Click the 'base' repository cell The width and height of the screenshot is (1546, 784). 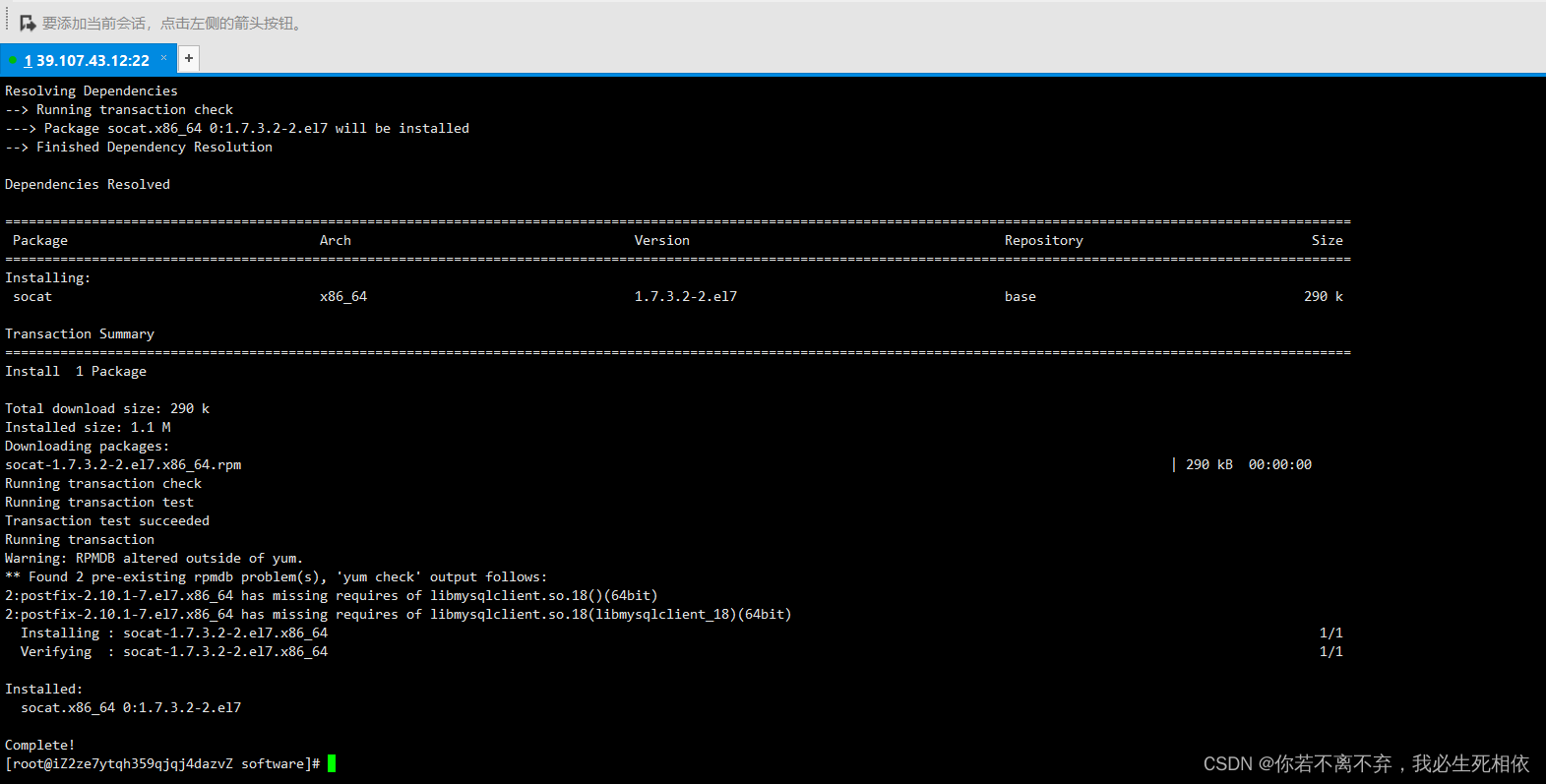1020,296
